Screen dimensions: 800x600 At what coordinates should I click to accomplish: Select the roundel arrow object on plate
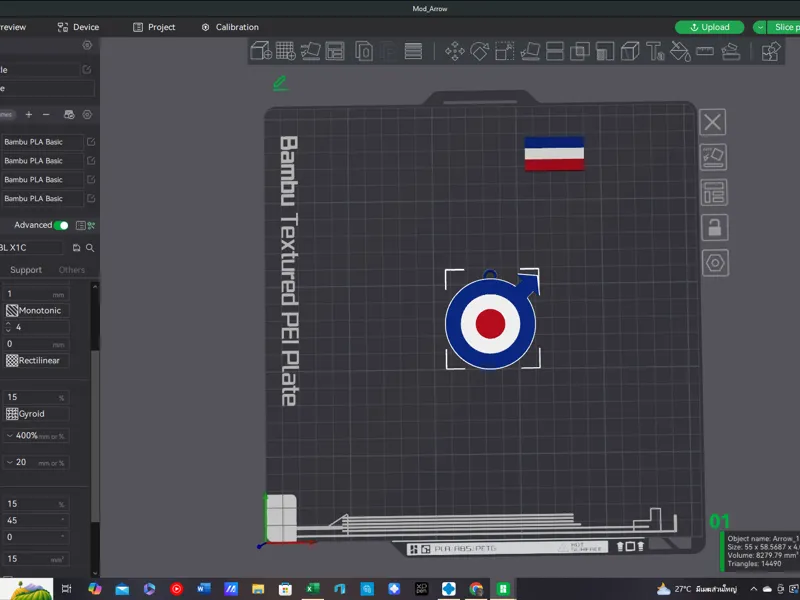click(x=491, y=322)
